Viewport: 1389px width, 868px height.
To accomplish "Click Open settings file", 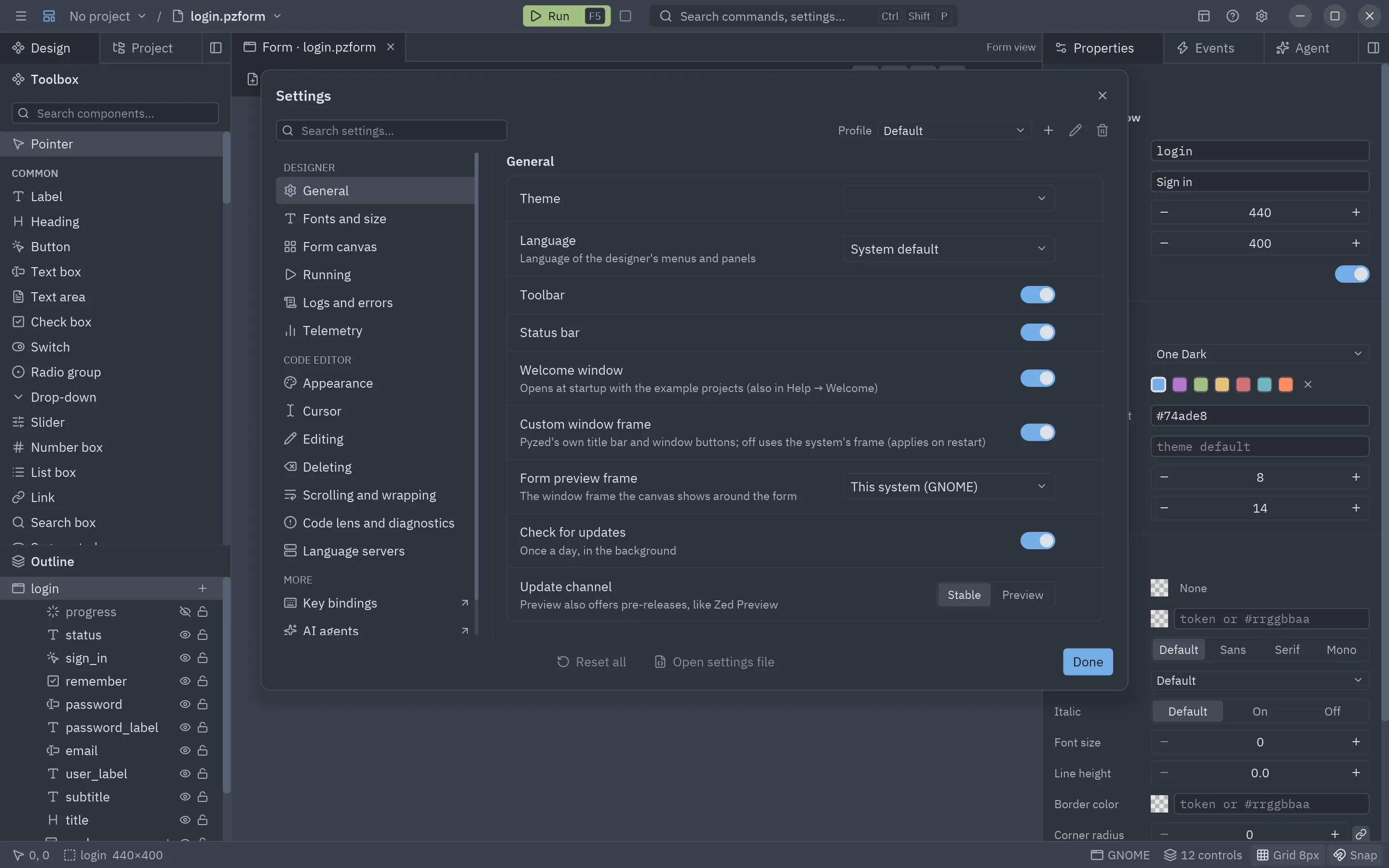I will pyautogui.click(x=715, y=662).
